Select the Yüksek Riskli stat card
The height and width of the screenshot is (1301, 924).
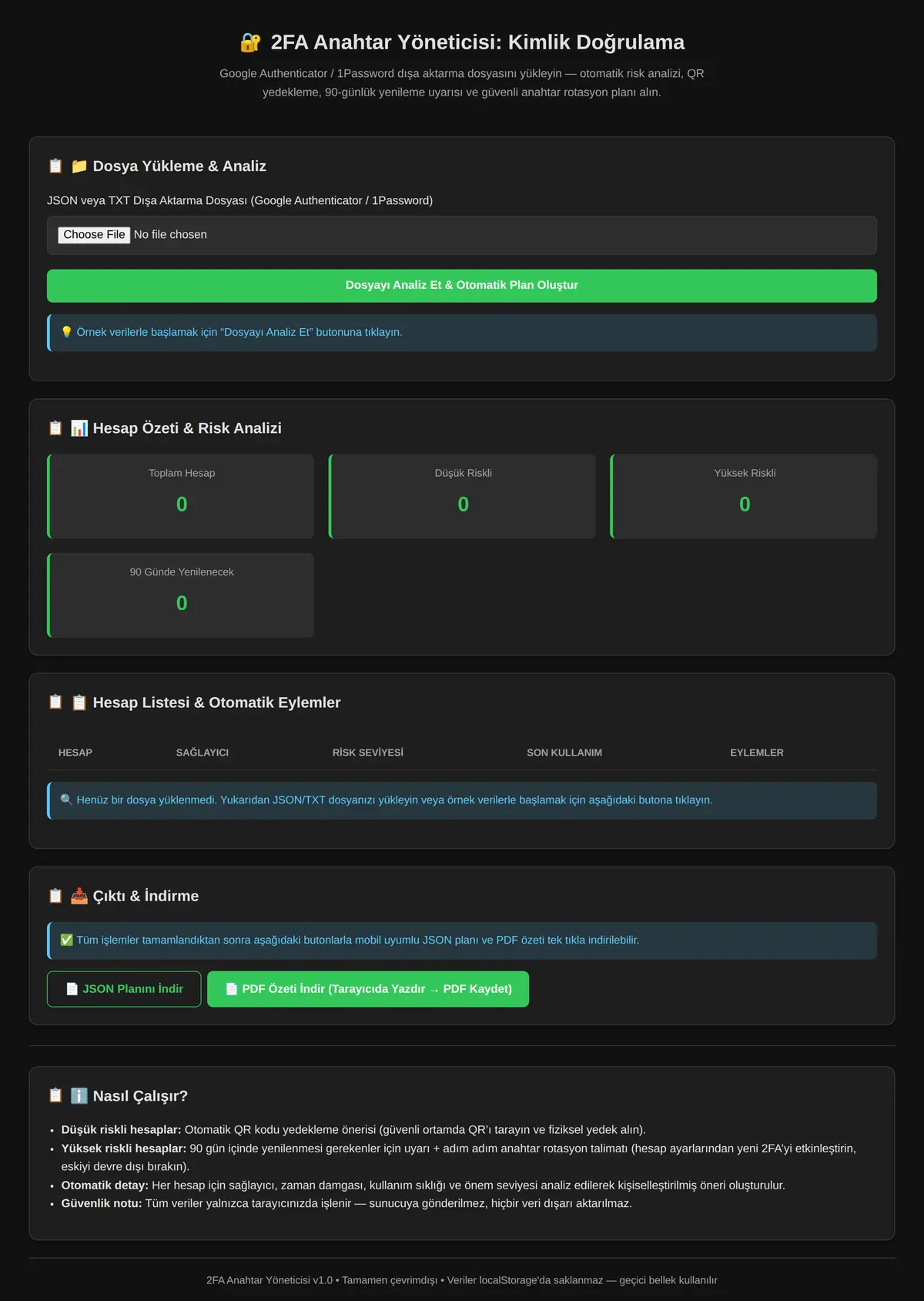[744, 496]
